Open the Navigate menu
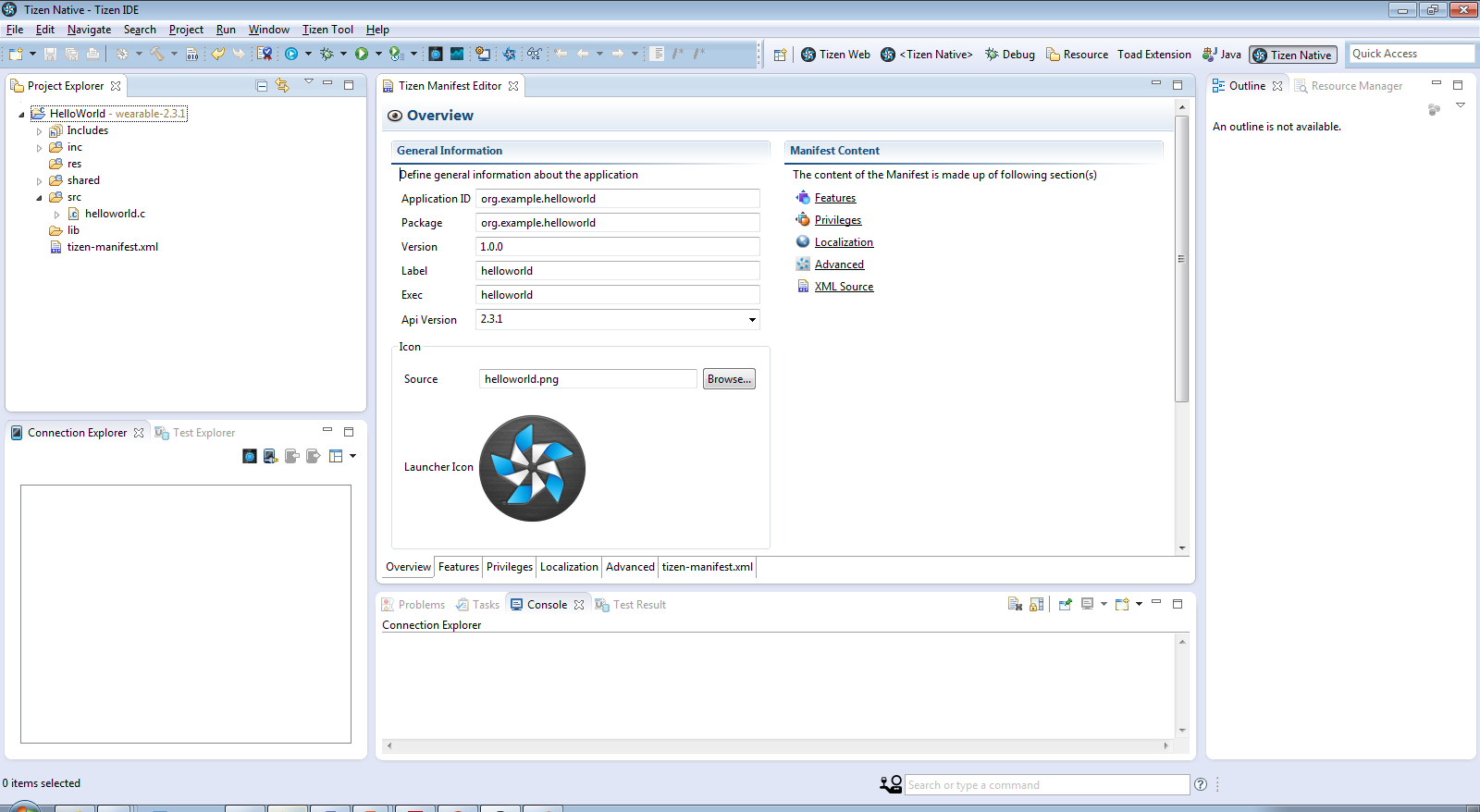The width and height of the screenshot is (1480, 812). point(89,30)
